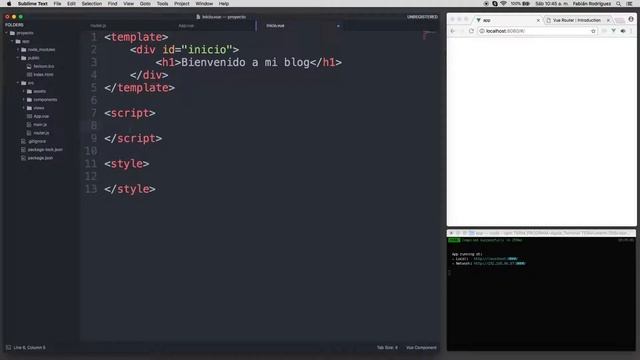
Task: Open favicon.ico in the sidebar
Action: click(44, 66)
